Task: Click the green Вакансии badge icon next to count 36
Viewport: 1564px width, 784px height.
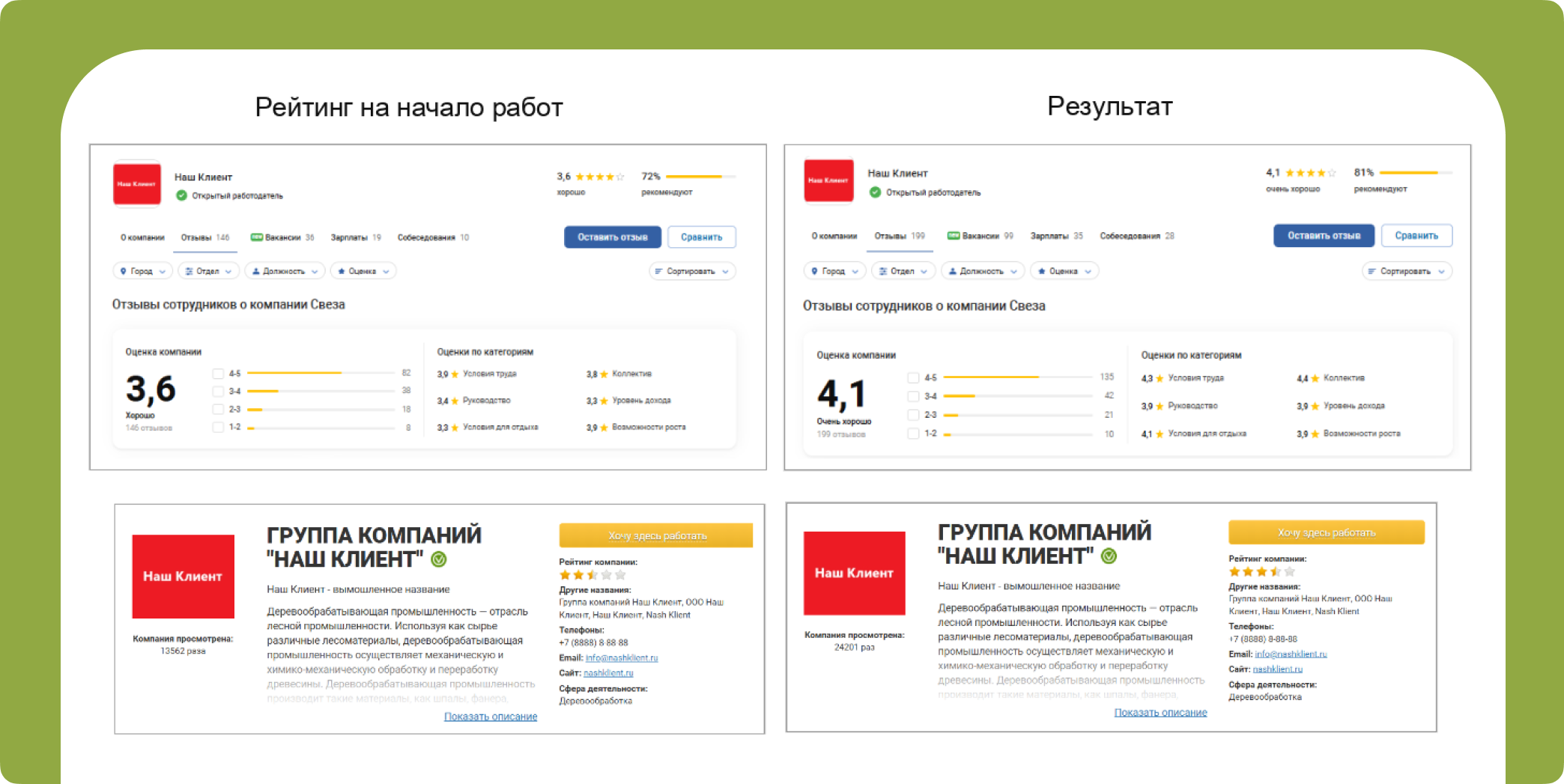Action: (257, 237)
